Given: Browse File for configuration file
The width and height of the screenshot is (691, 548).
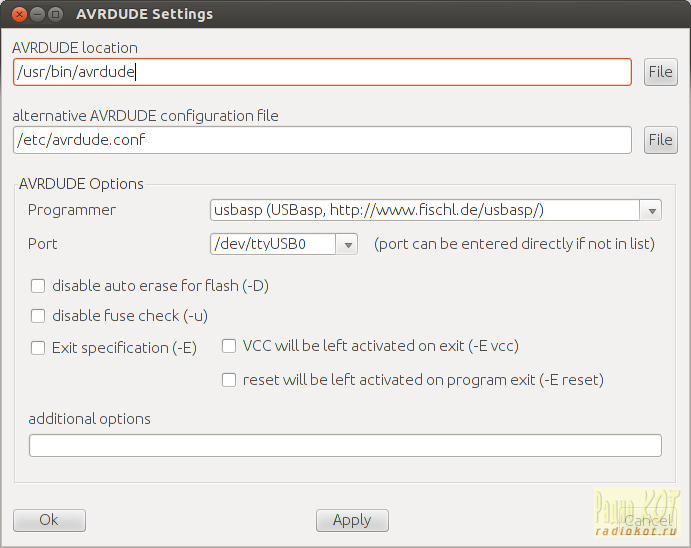Looking at the screenshot, I should 661,140.
